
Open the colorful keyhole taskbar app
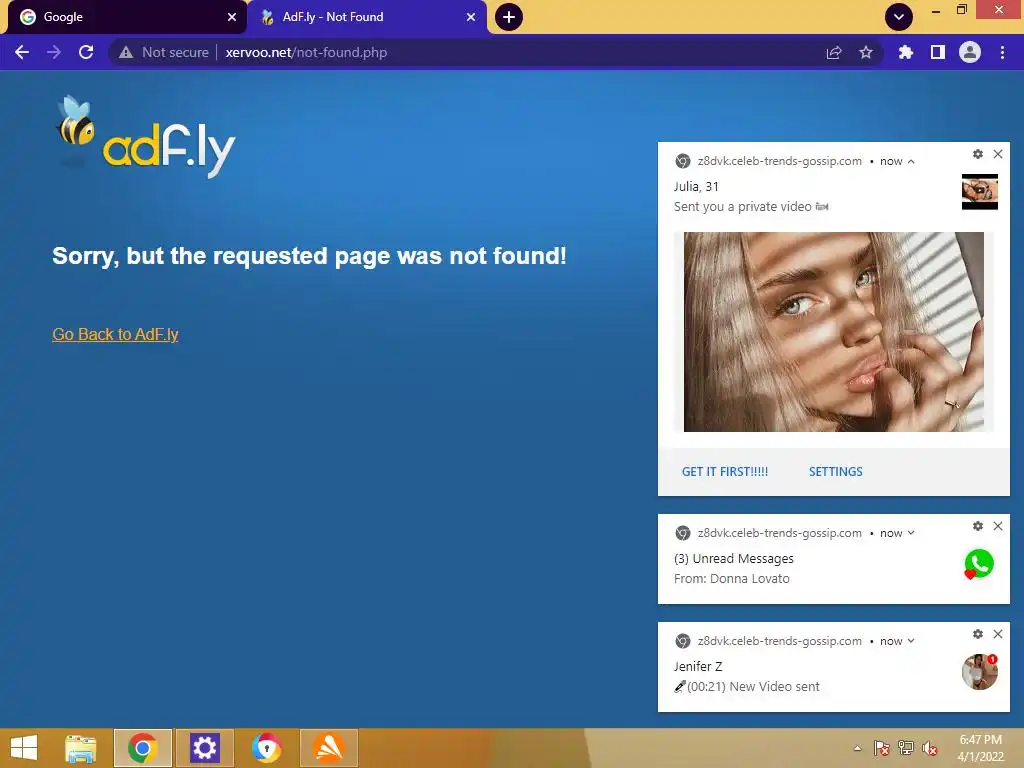[x=266, y=748]
